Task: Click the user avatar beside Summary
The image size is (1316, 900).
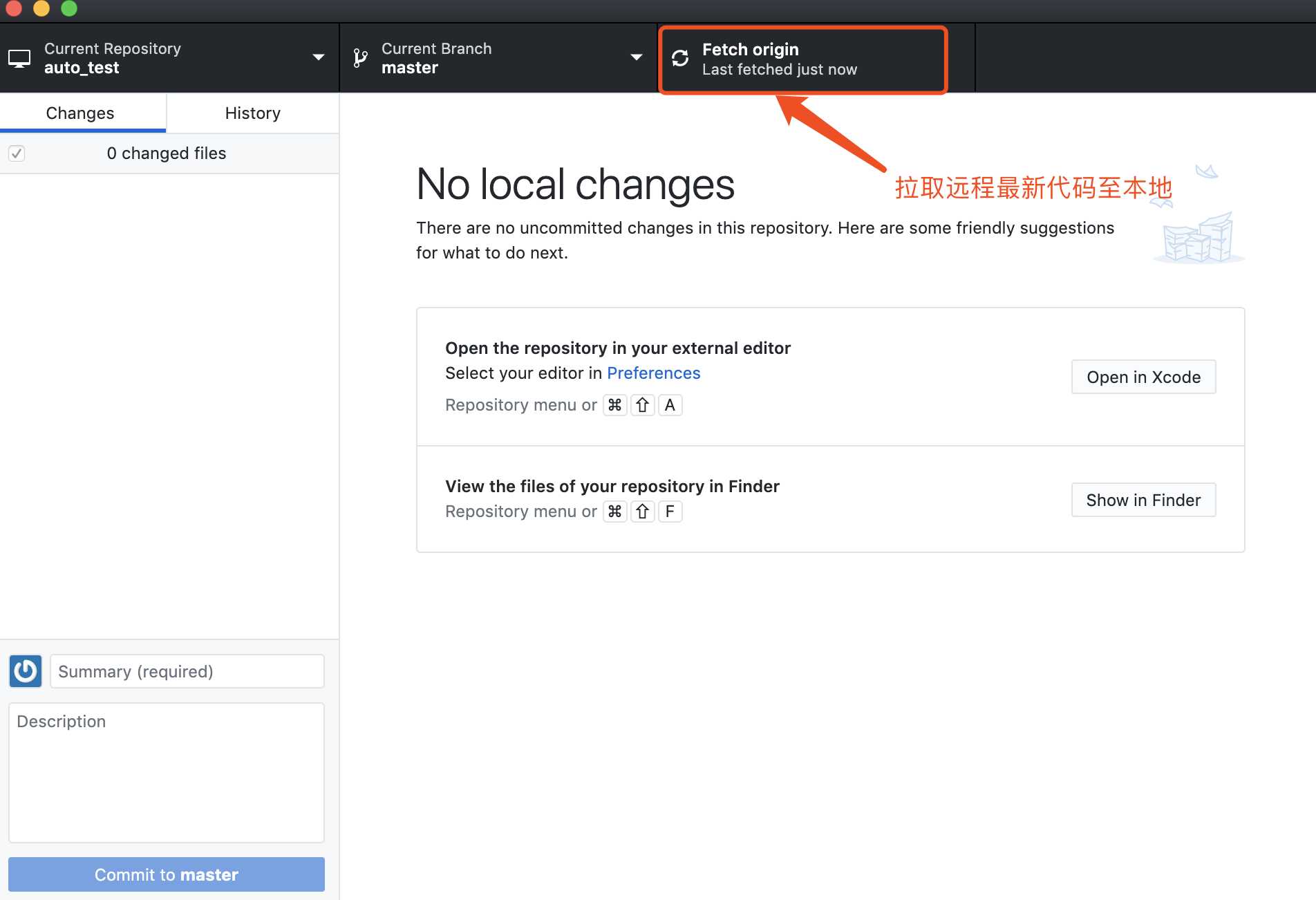Action: pos(26,671)
